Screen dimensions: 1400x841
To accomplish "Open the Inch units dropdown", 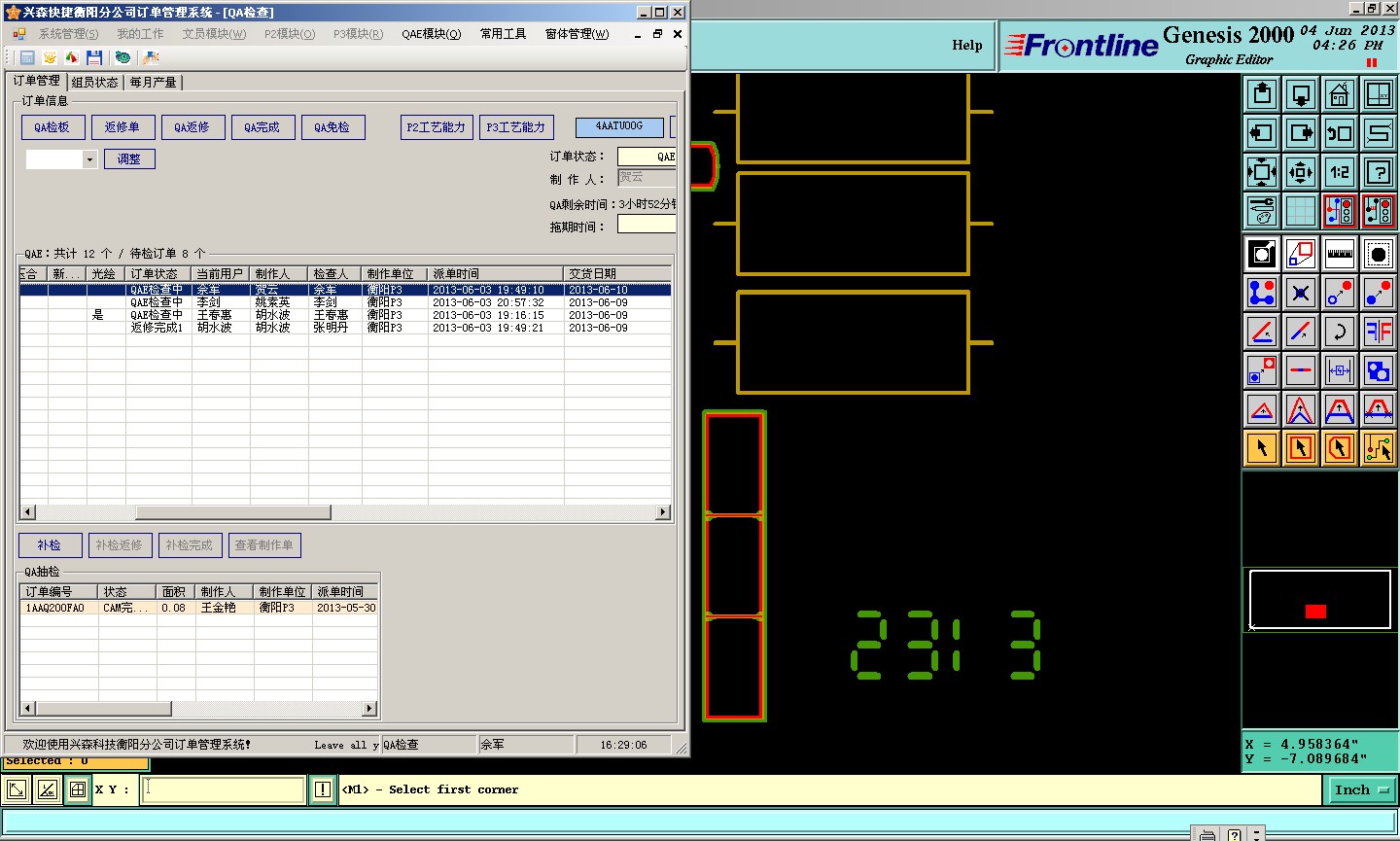I will click(1360, 790).
